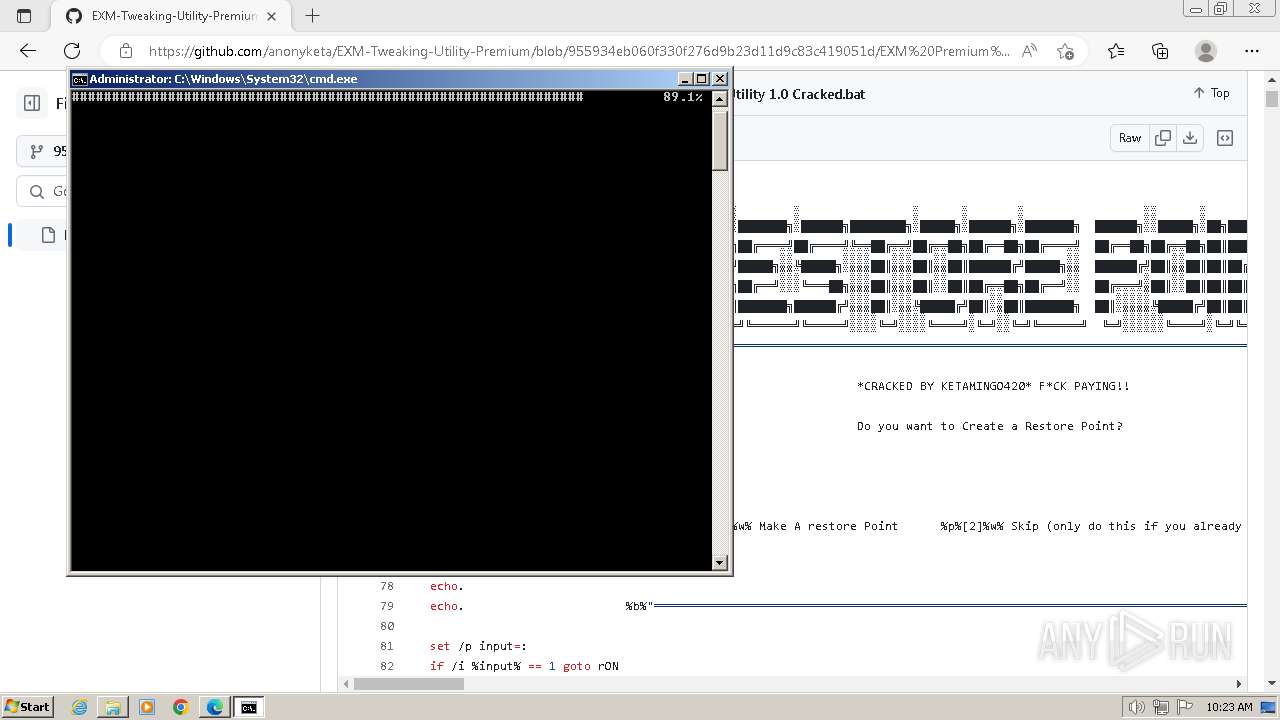1280x720 pixels.
Task: Click page vertical scrollbar thumb
Action: [x=1272, y=99]
